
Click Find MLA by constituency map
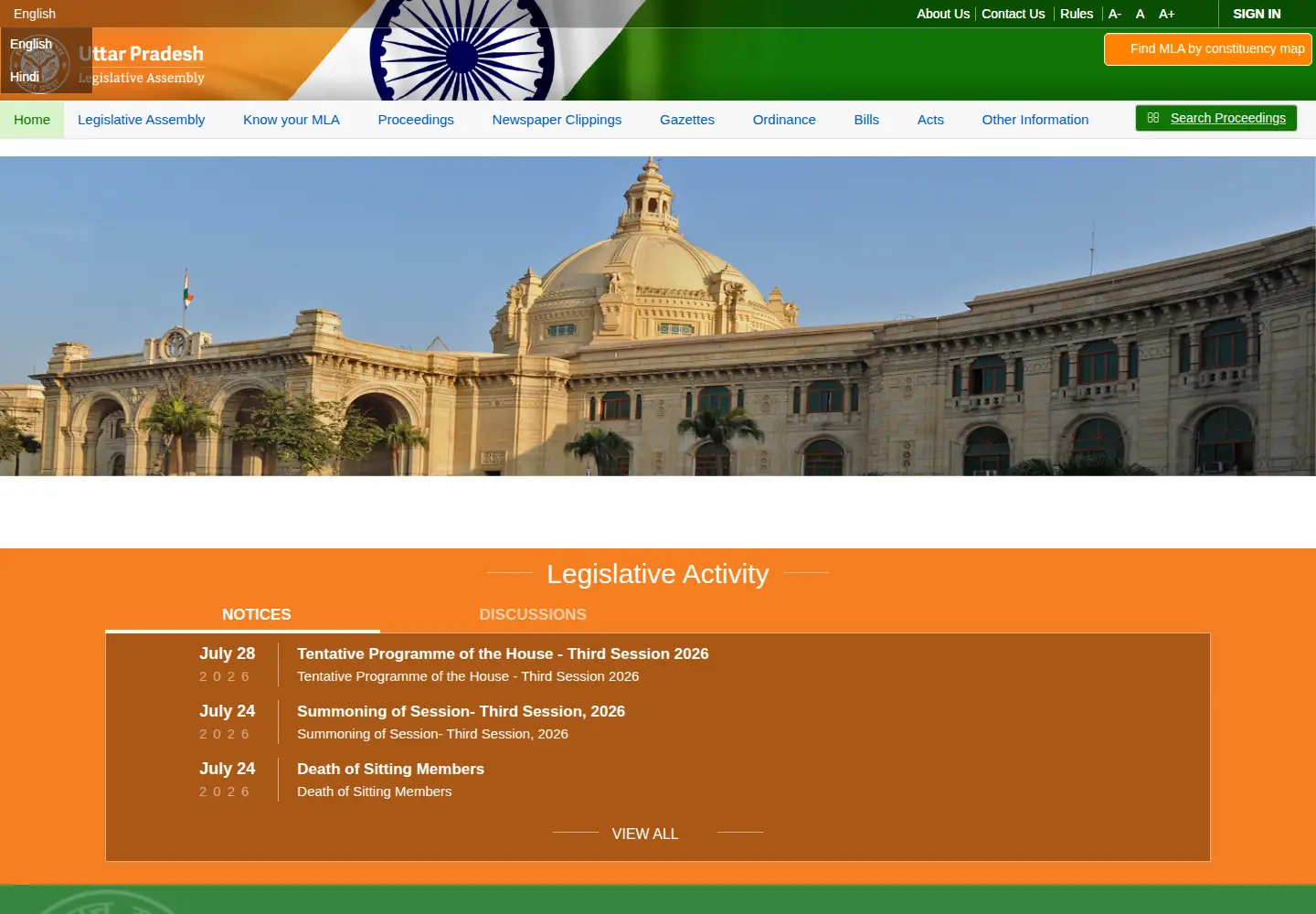click(1208, 49)
